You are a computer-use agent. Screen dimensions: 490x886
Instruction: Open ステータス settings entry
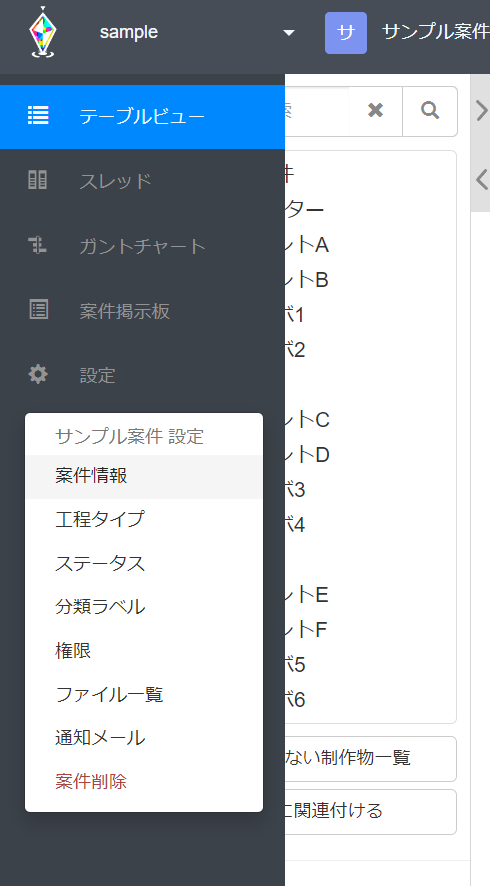pos(144,563)
